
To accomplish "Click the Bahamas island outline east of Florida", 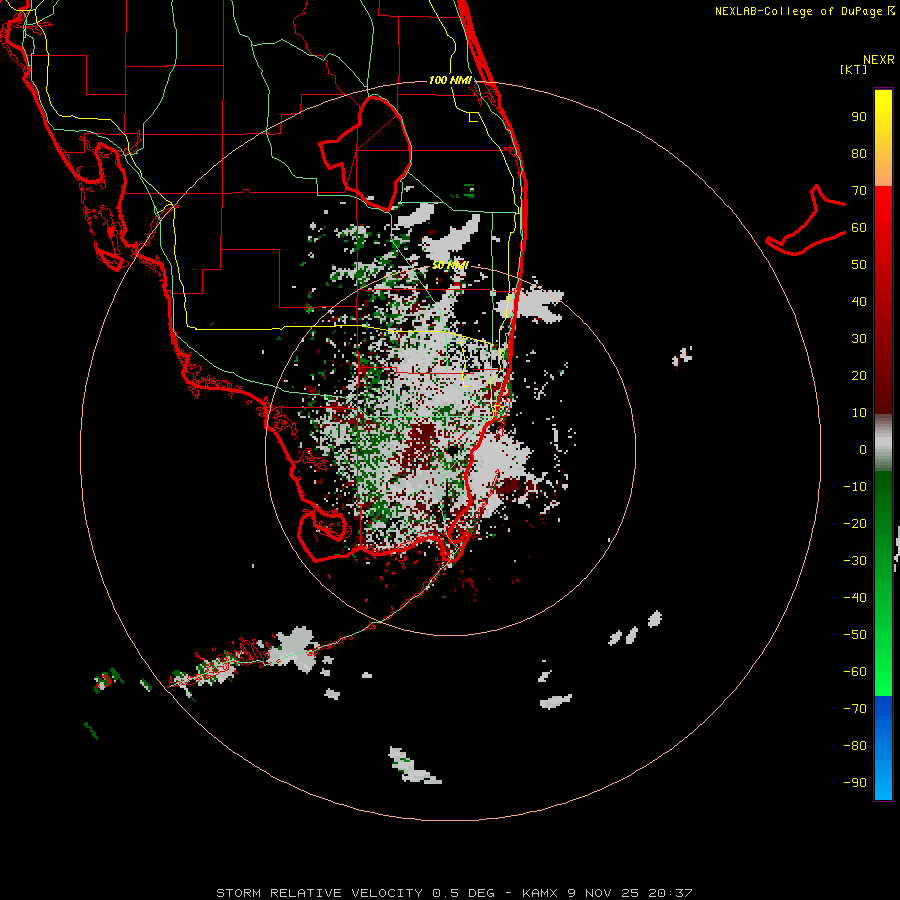I will point(806,221).
